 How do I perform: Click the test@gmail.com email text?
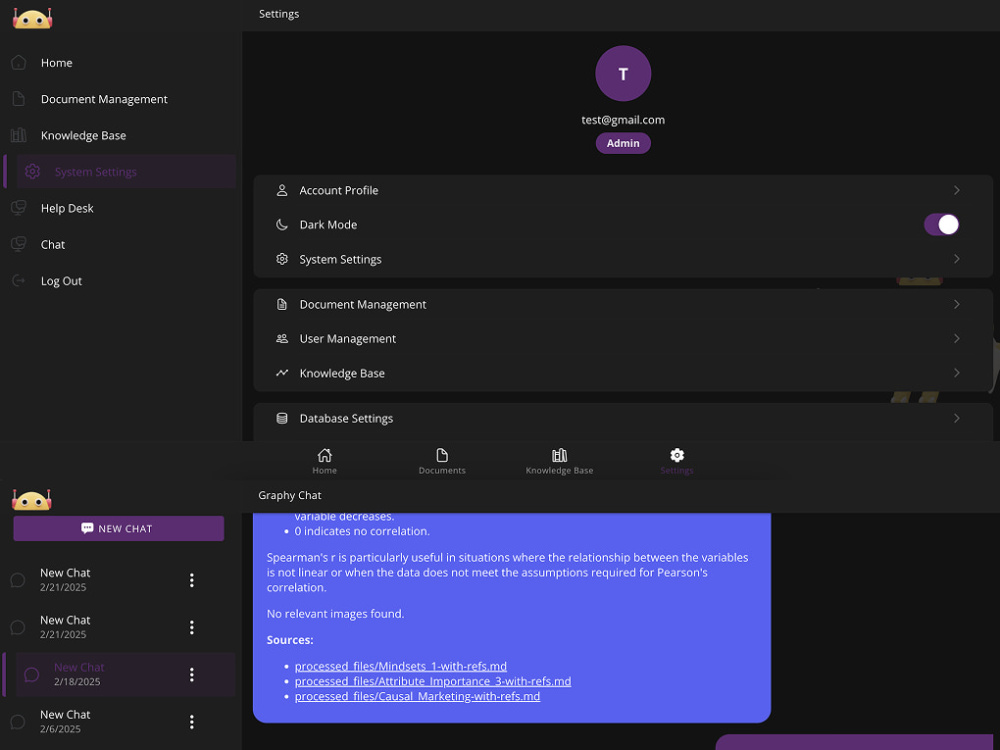coord(623,120)
